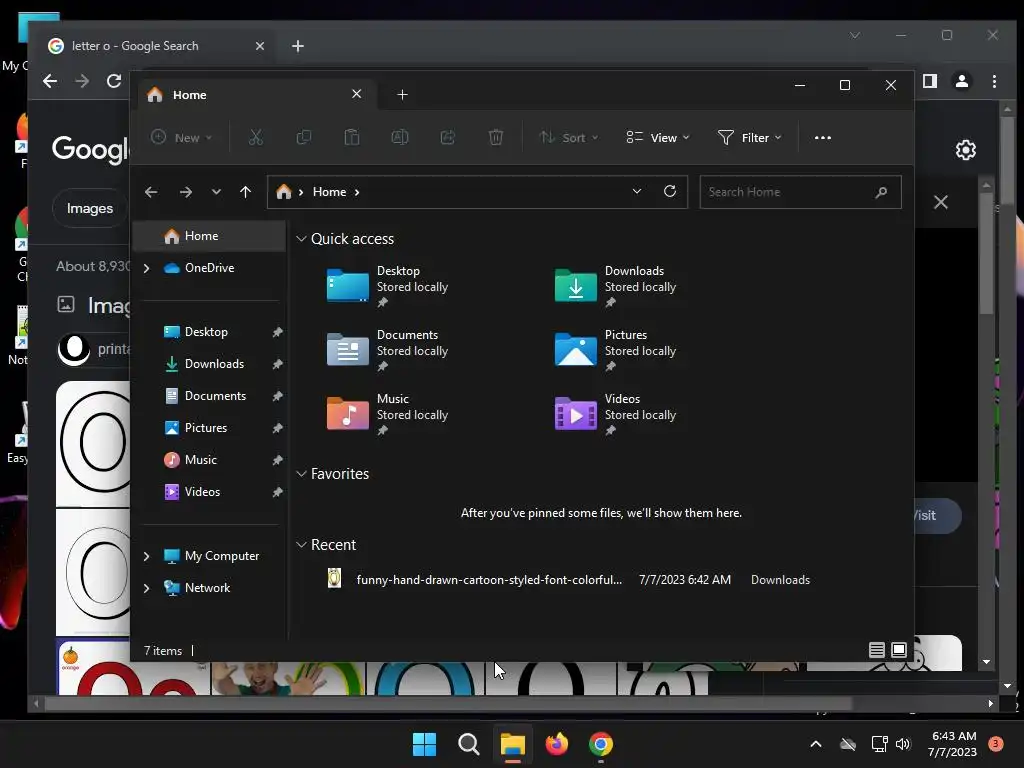Click the Images chip in Google Search
The image size is (1024, 768).
pyautogui.click(x=89, y=208)
